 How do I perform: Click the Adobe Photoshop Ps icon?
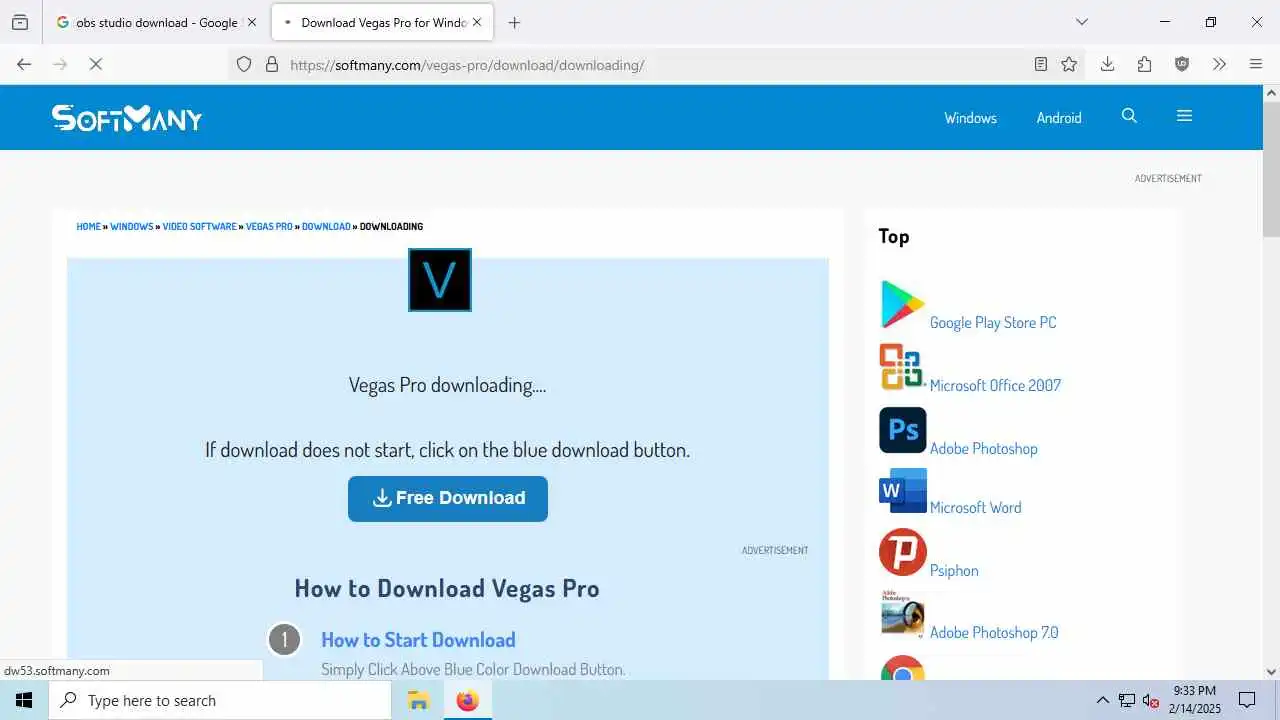coord(903,430)
